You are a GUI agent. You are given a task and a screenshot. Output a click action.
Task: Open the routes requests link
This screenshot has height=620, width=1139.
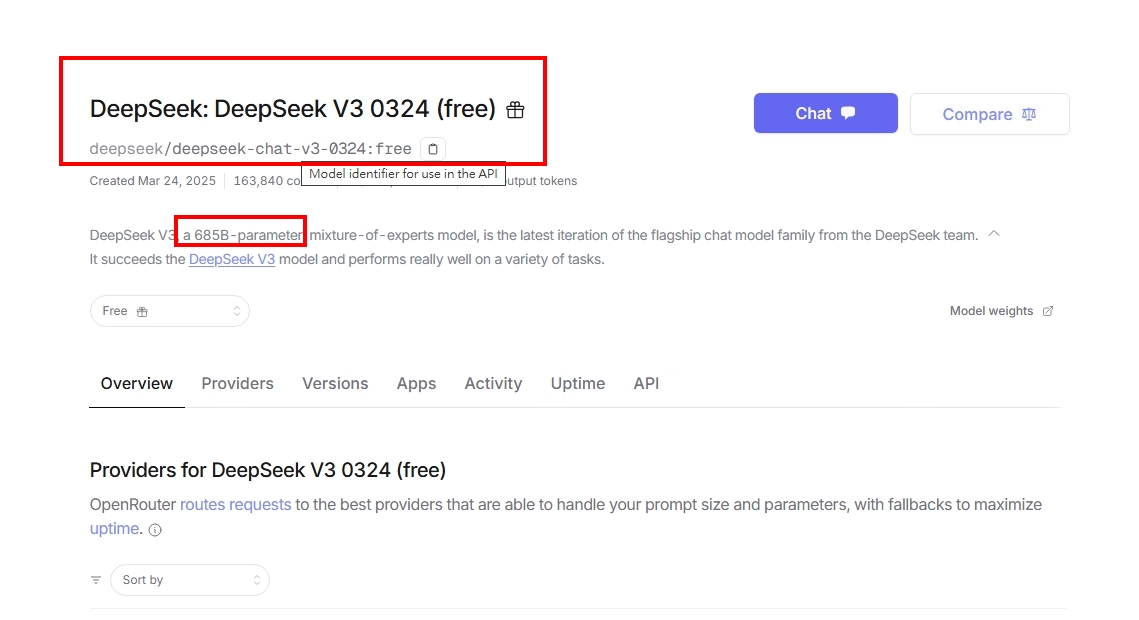tap(235, 505)
